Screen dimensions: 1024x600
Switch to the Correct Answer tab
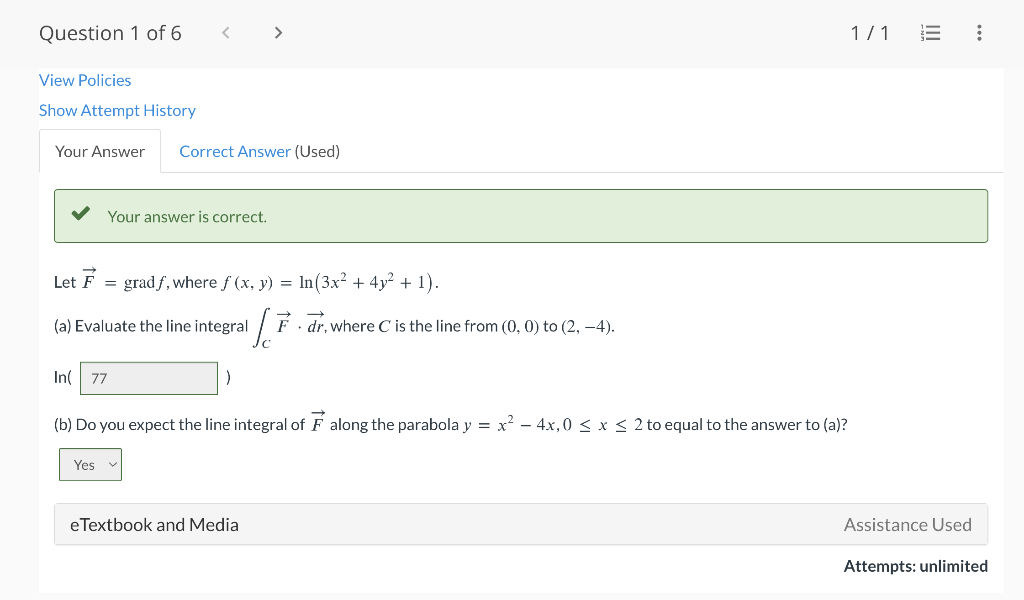coord(235,151)
